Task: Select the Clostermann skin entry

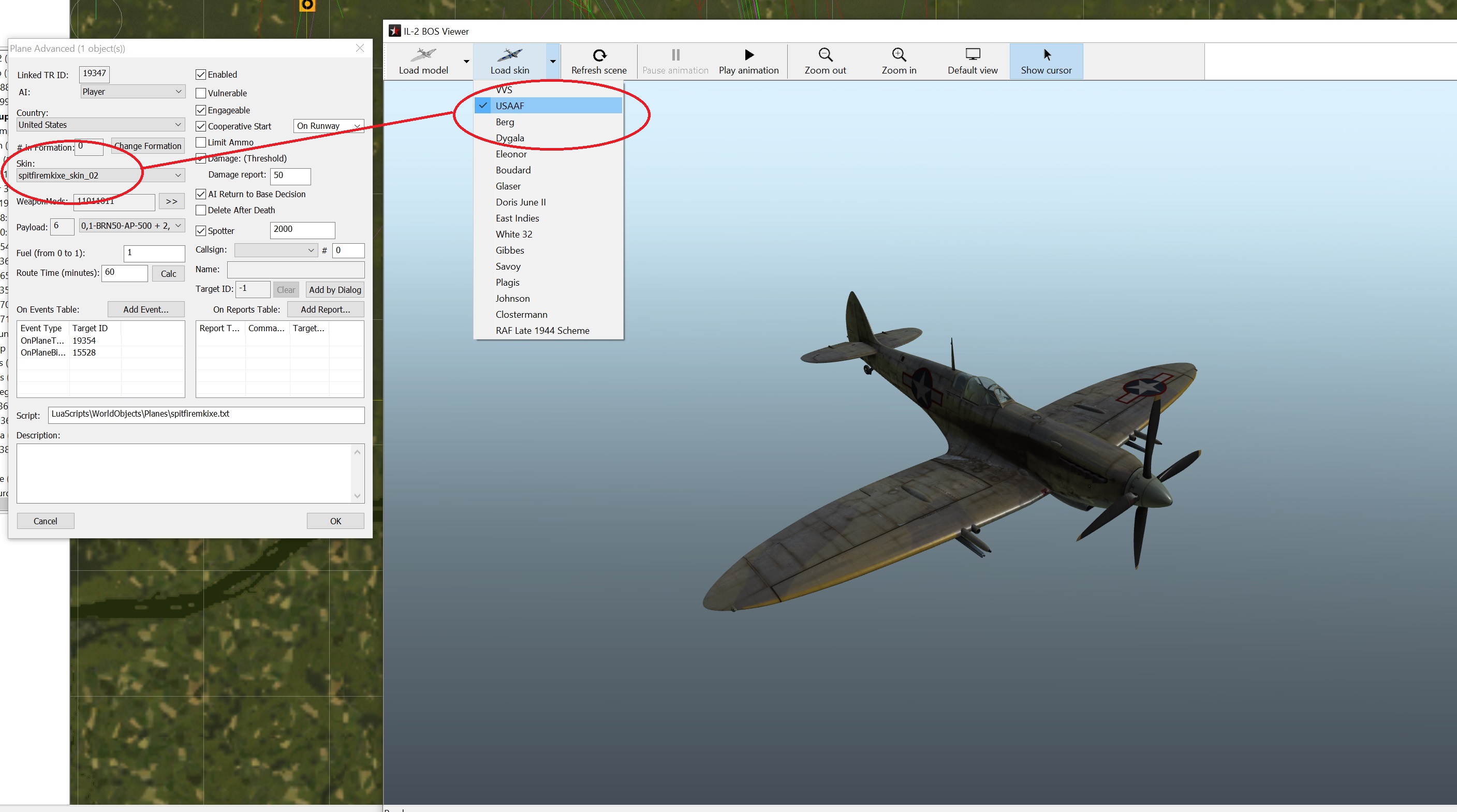Action: [x=521, y=314]
